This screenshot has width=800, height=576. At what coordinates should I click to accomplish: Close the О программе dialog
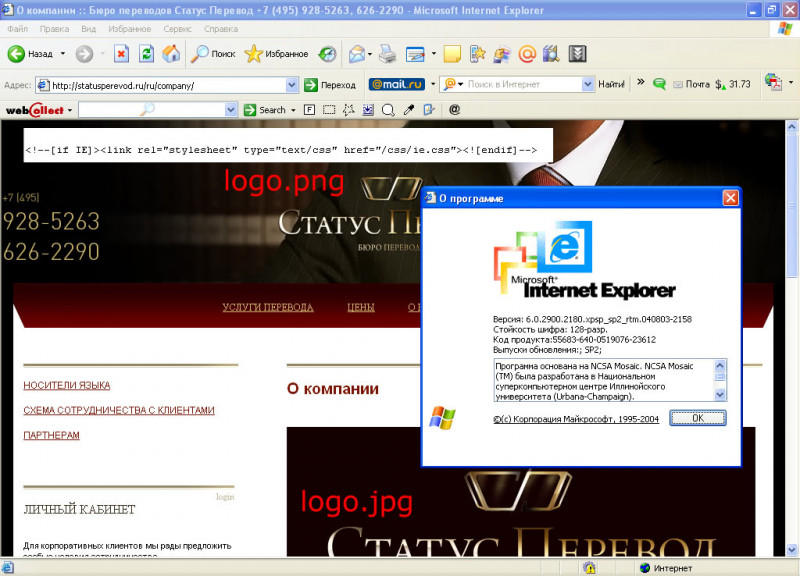click(x=731, y=197)
